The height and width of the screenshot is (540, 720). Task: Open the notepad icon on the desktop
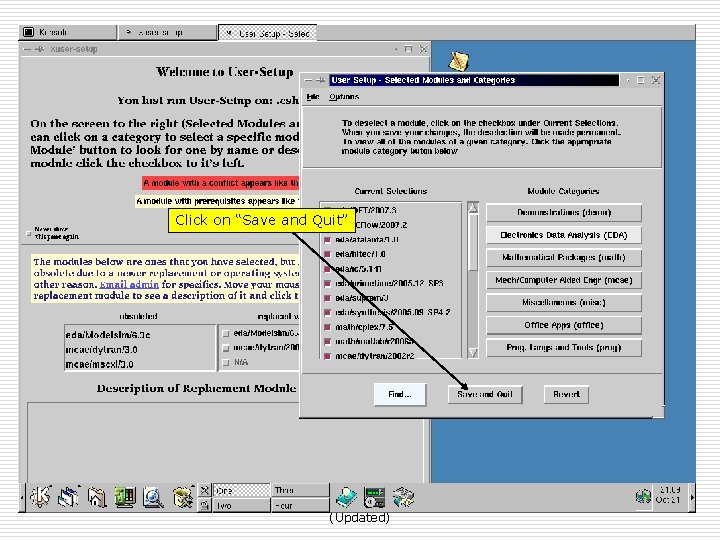point(458,62)
